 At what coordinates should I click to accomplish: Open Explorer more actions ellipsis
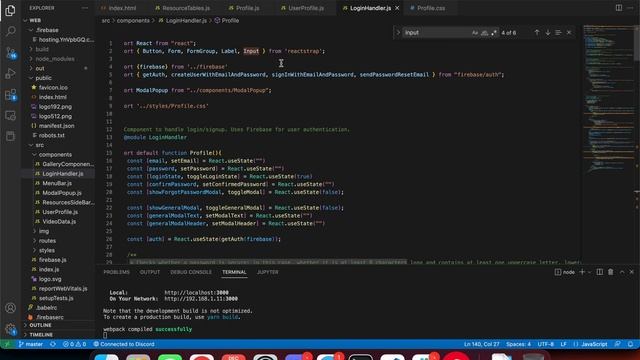coord(85,8)
